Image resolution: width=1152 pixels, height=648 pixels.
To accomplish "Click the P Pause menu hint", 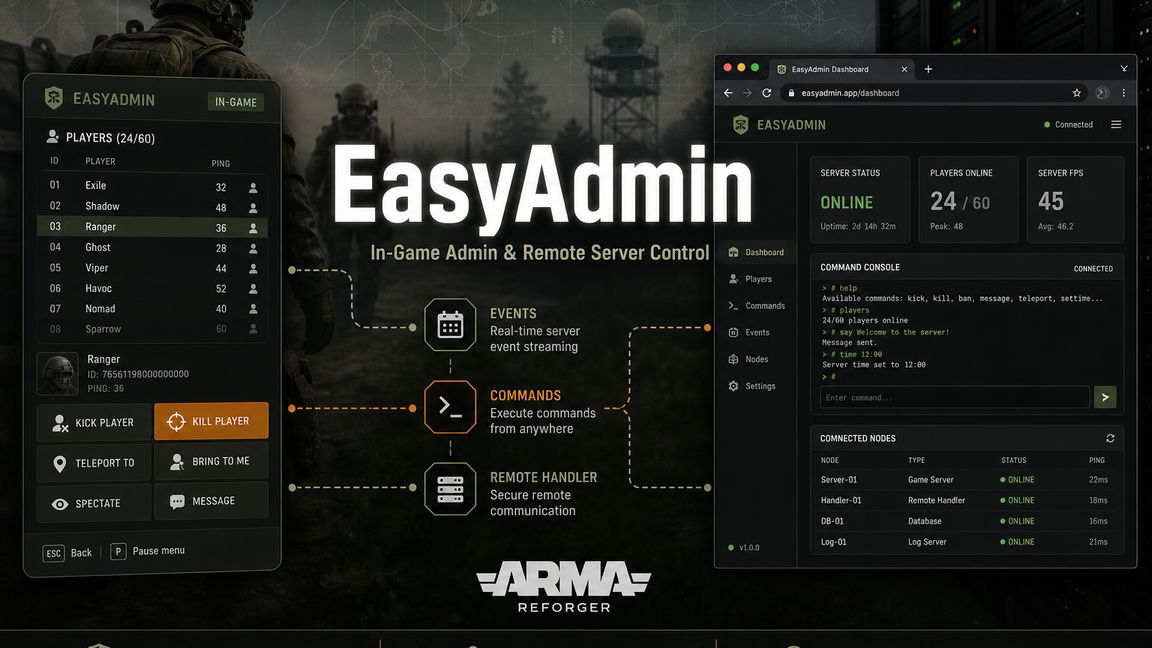I will point(148,551).
